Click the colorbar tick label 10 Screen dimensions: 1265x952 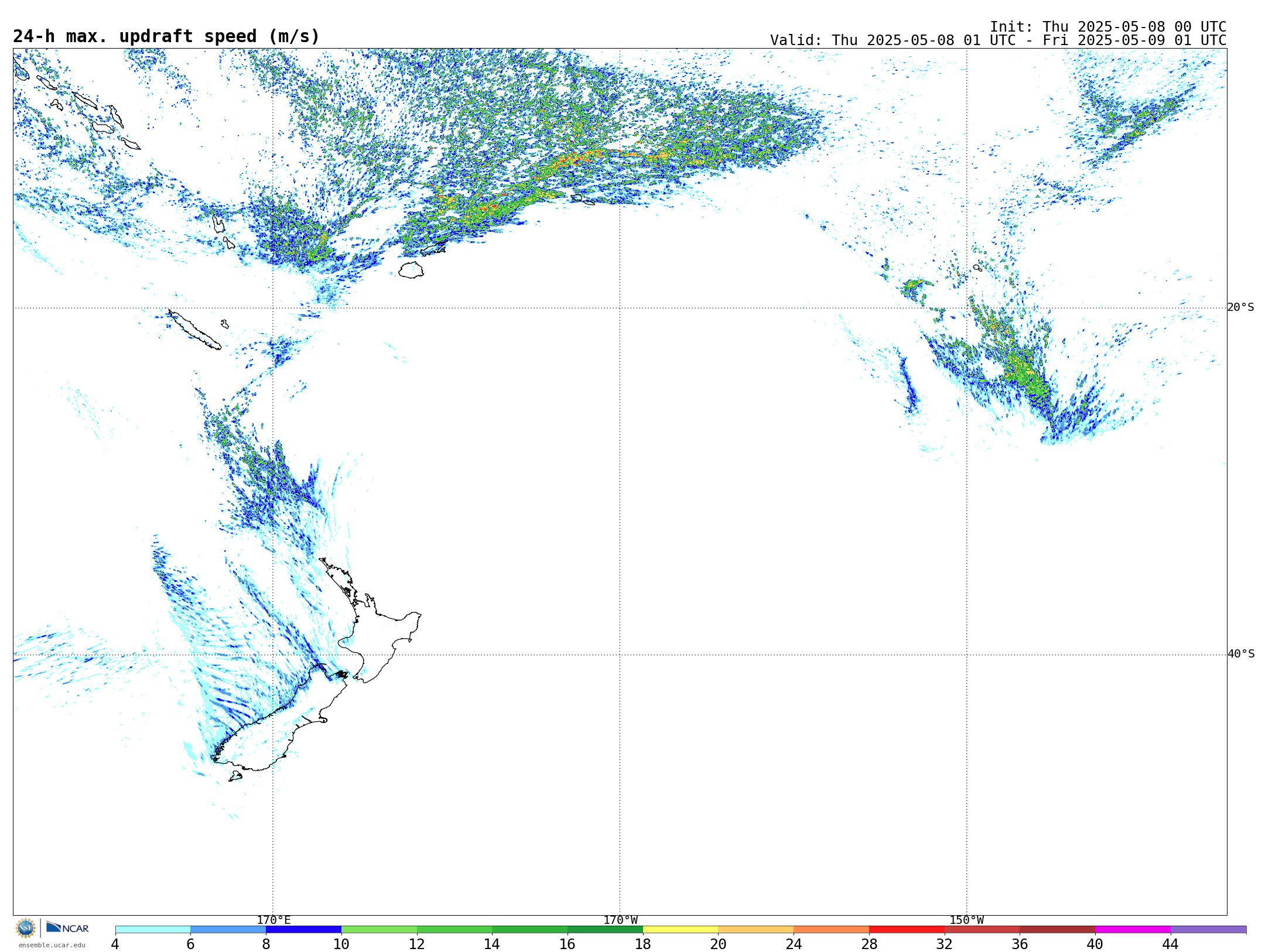341,944
